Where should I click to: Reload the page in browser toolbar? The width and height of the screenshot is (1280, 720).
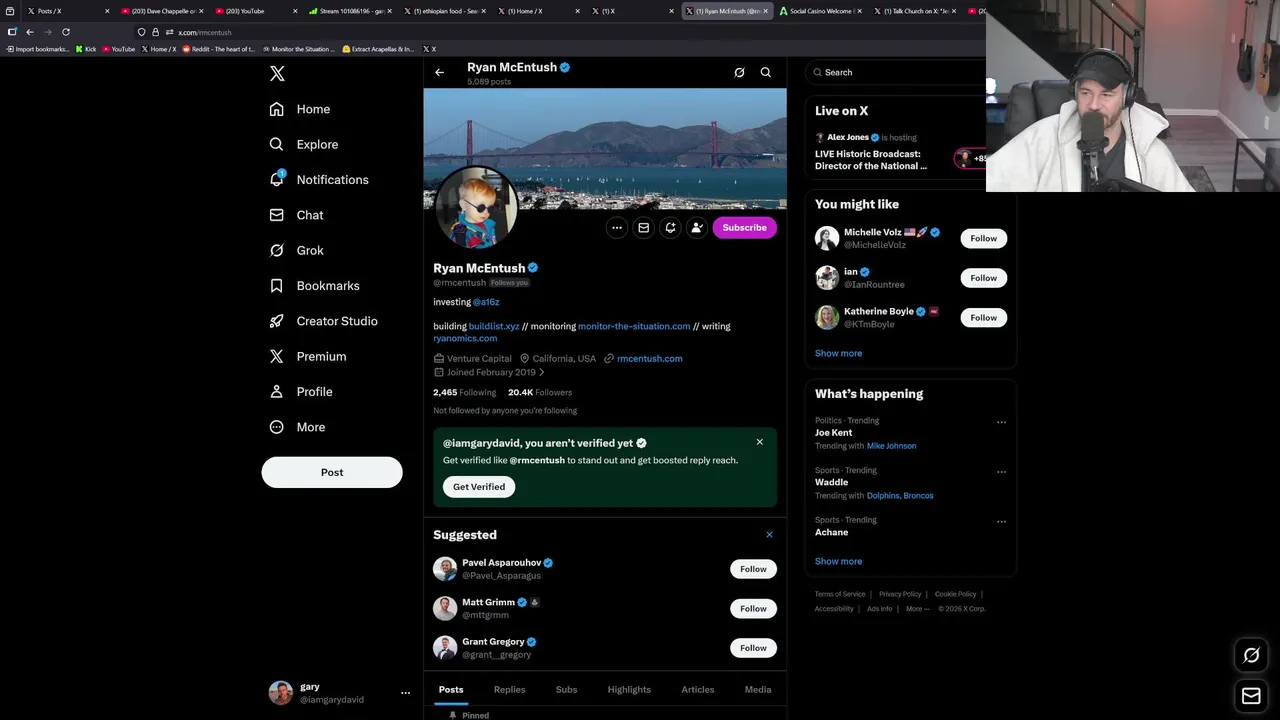(x=66, y=32)
